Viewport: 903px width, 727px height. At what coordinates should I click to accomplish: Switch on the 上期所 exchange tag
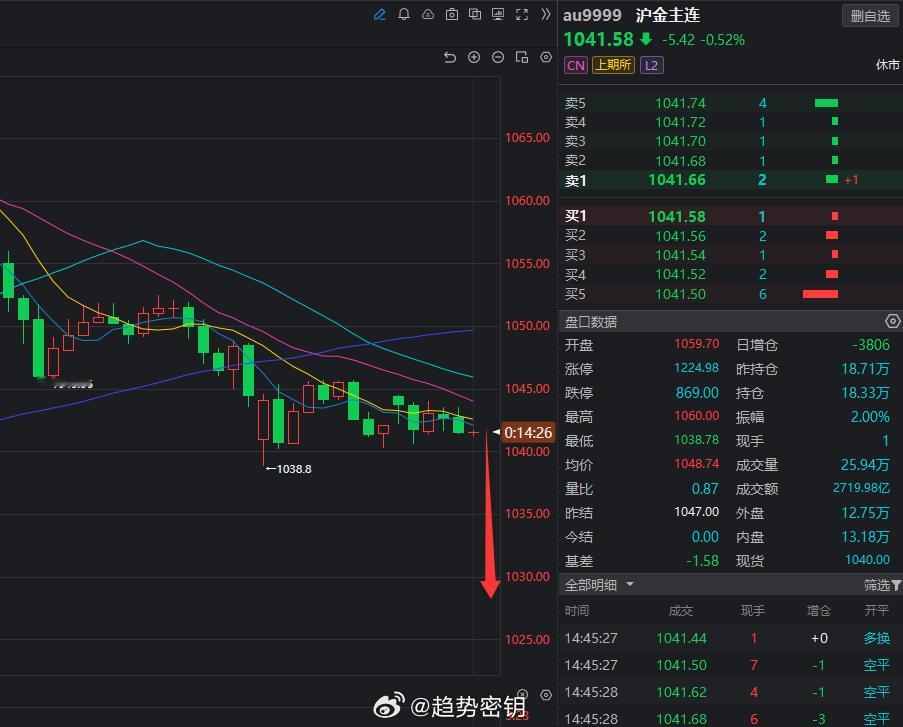613,64
